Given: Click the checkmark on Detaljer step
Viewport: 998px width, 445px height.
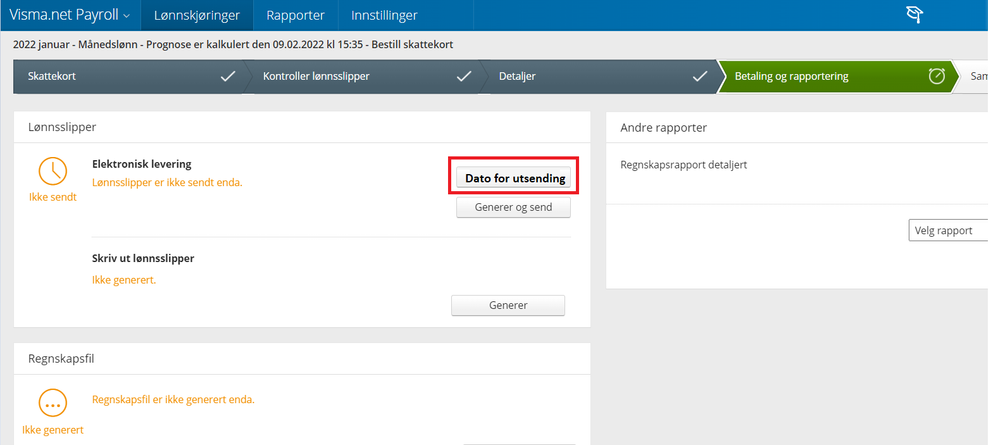Looking at the screenshot, I should coord(700,76).
